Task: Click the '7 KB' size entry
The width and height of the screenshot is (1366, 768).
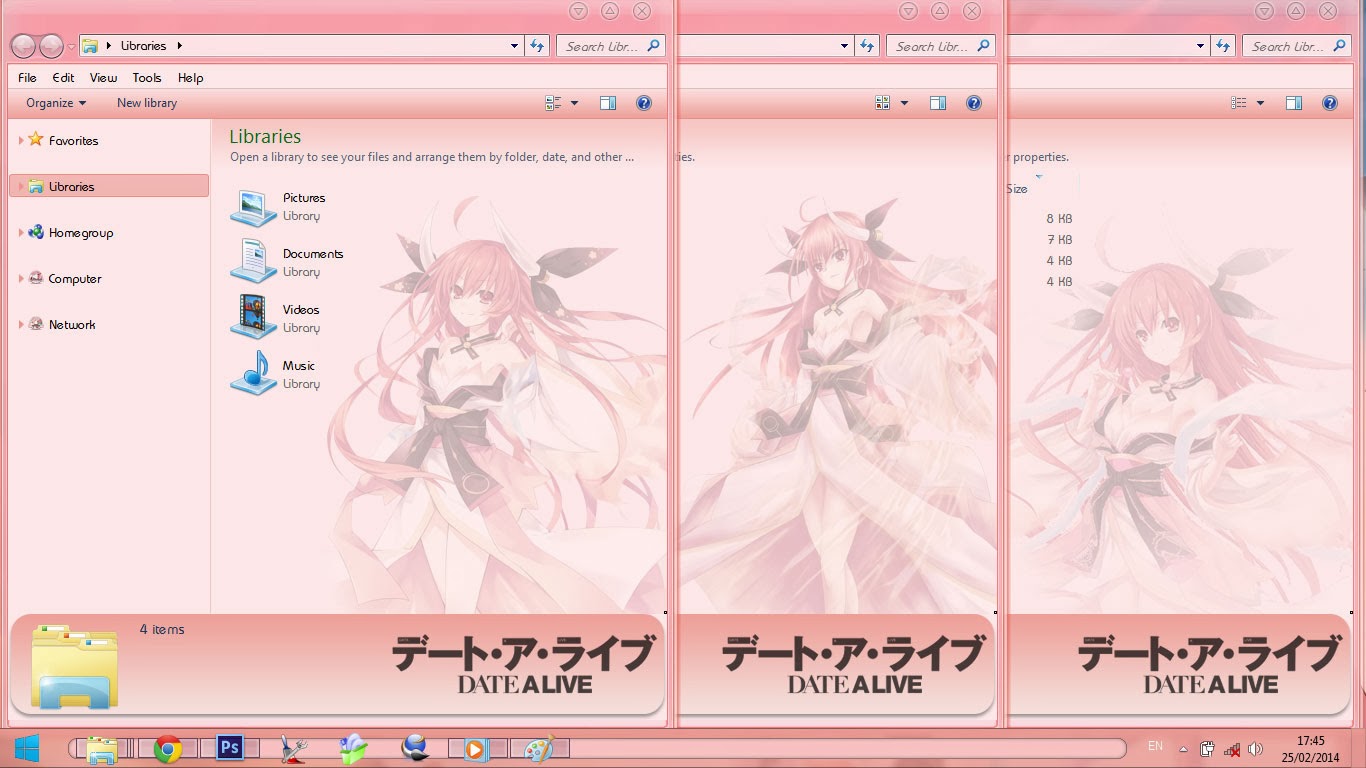Action: pos(1059,240)
